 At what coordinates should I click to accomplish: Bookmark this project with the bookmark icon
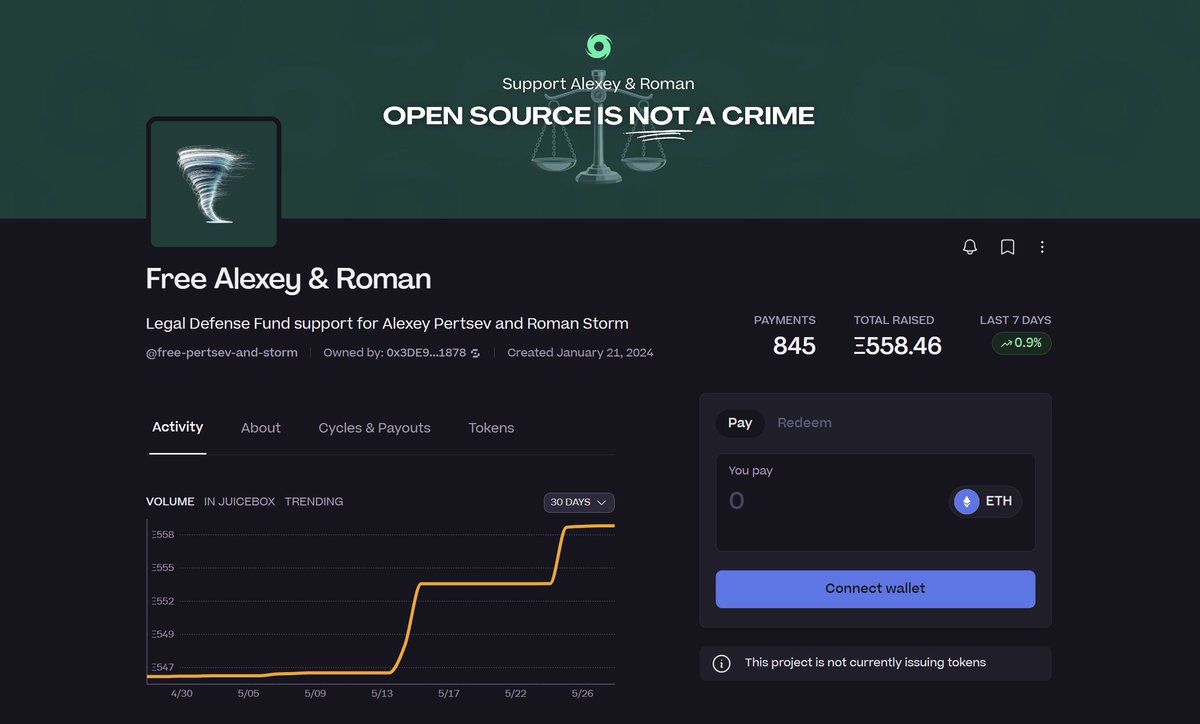(x=1008, y=247)
